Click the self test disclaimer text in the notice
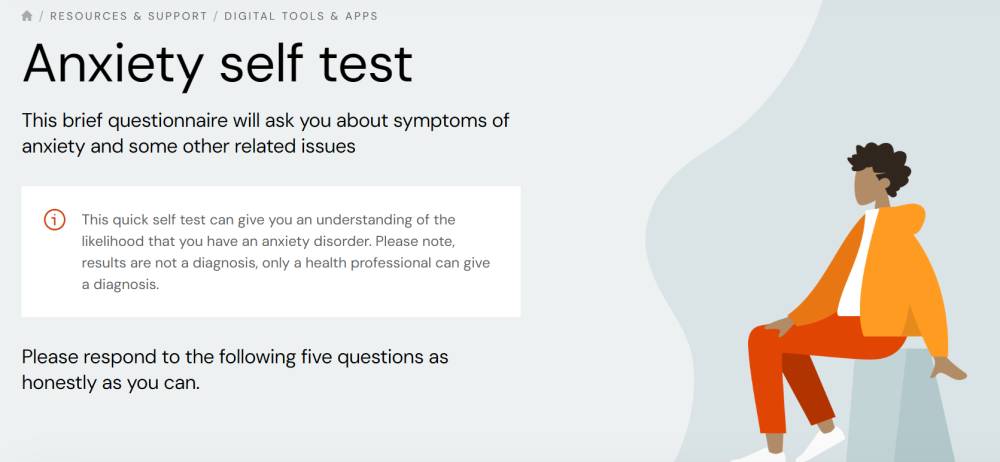Image resolution: width=1000 pixels, height=462 pixels. pos(286,252)
